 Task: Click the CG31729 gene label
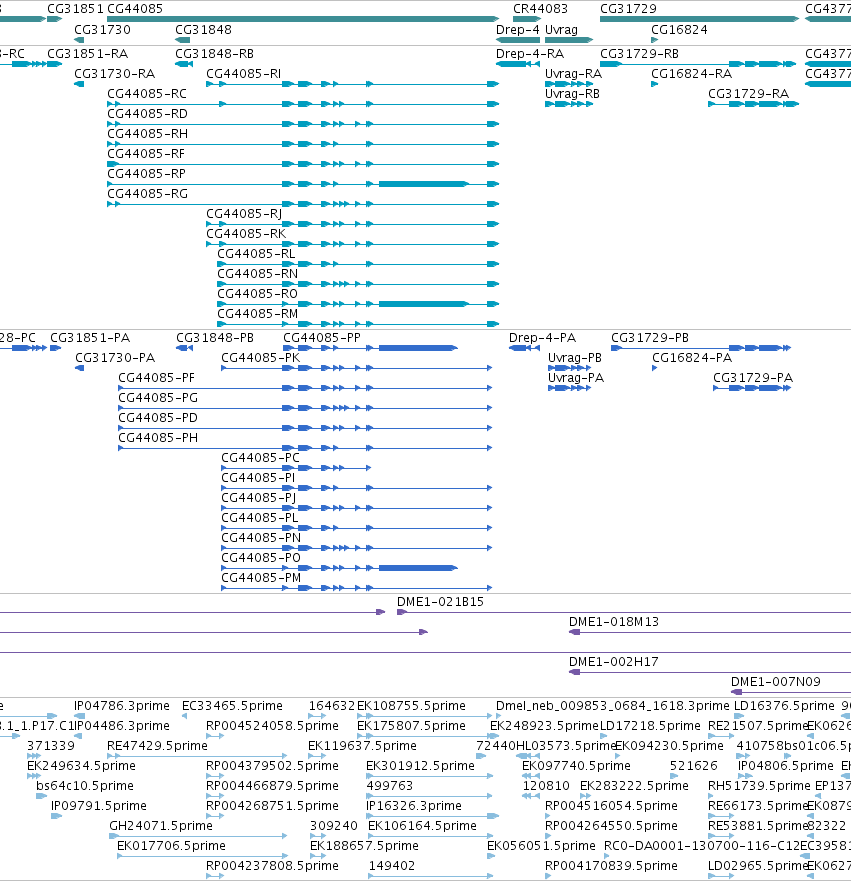[x=628, y=9]
